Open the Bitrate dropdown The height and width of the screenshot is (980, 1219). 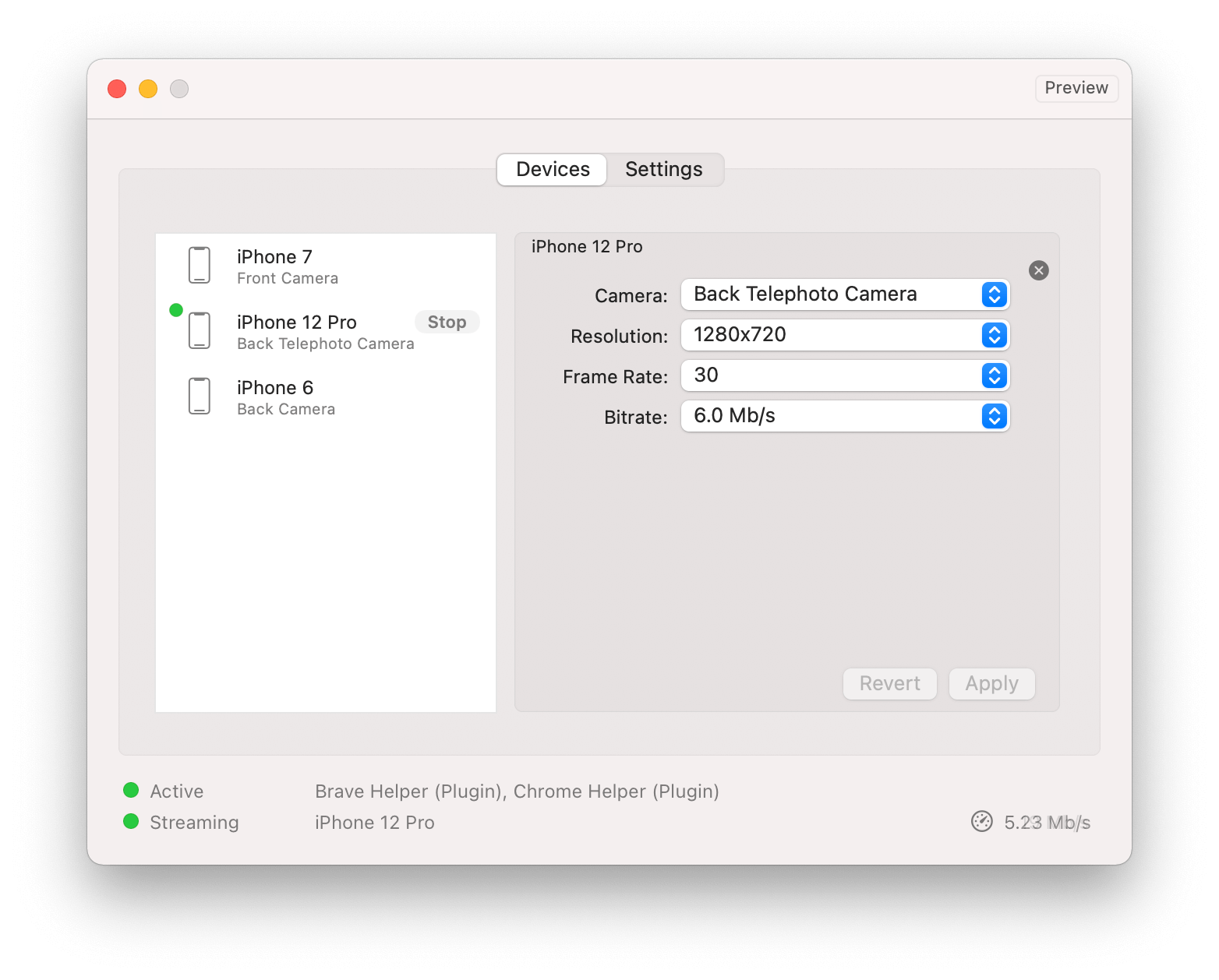click(845, 416)
